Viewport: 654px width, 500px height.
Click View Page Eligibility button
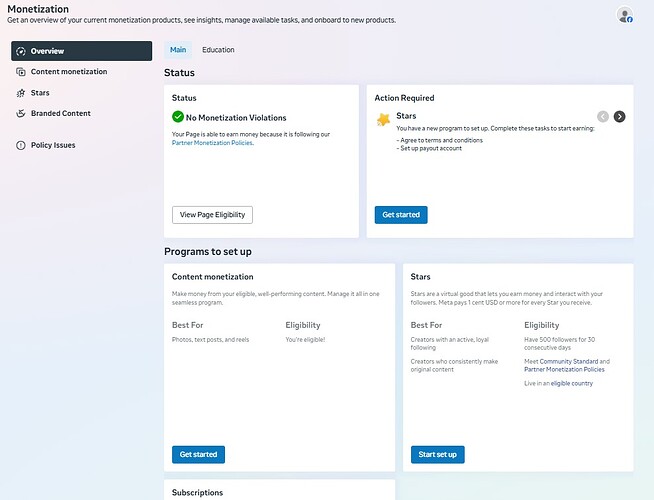pos(212,215)
